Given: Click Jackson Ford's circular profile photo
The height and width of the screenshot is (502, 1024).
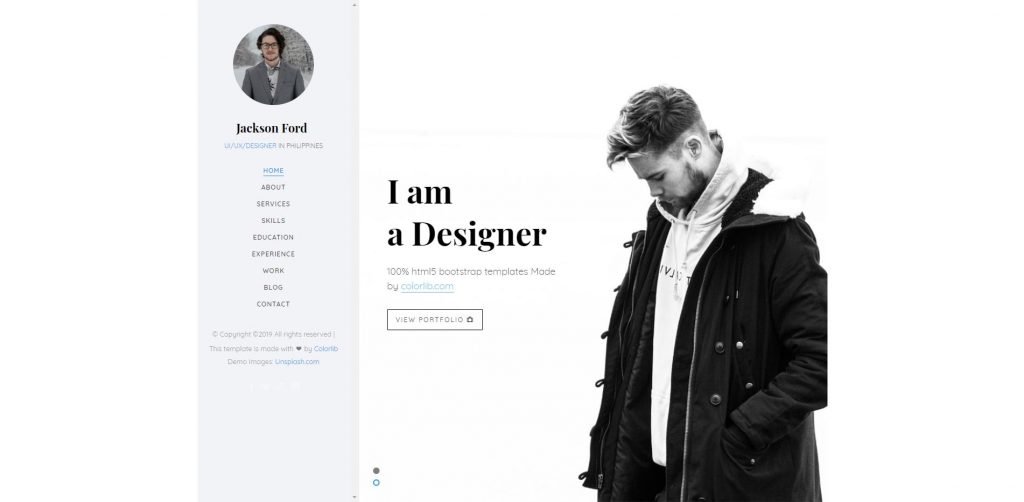Looking at the screenshot, I should point(273,65).
